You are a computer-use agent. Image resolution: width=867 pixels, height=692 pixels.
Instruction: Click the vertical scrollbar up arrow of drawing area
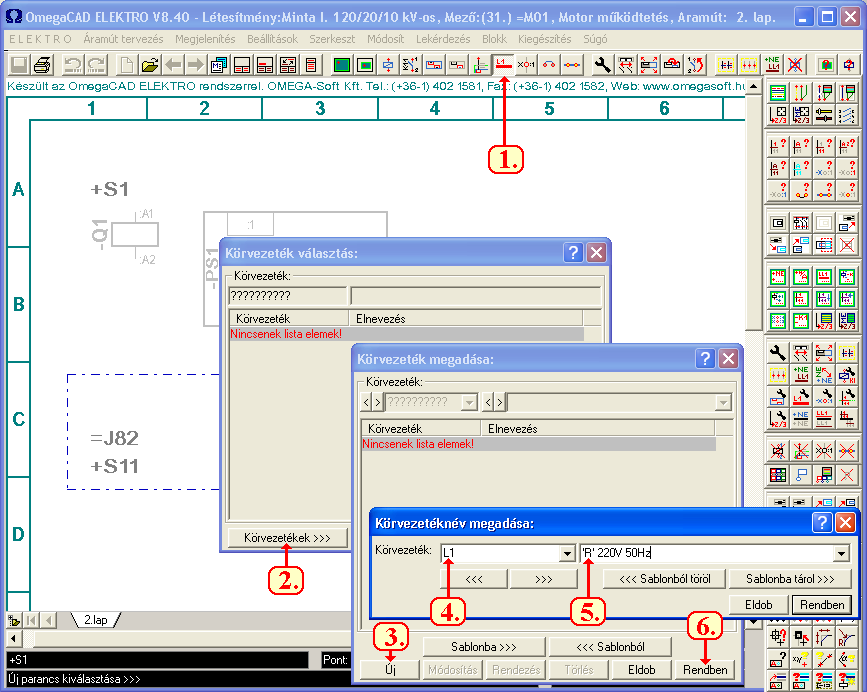753,88
